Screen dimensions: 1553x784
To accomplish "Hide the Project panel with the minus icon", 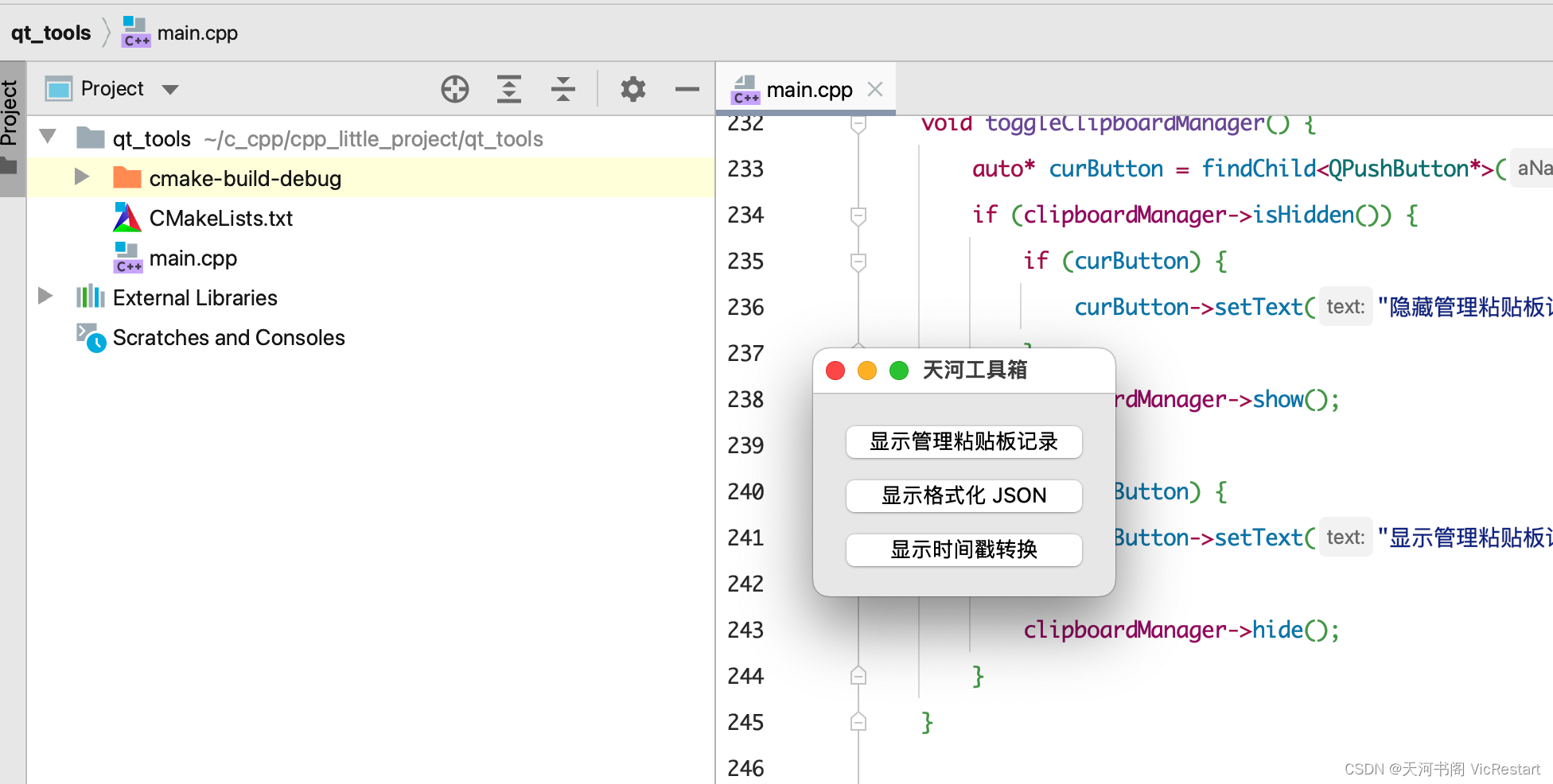I will pyautogui.click(x=687, y=89).
